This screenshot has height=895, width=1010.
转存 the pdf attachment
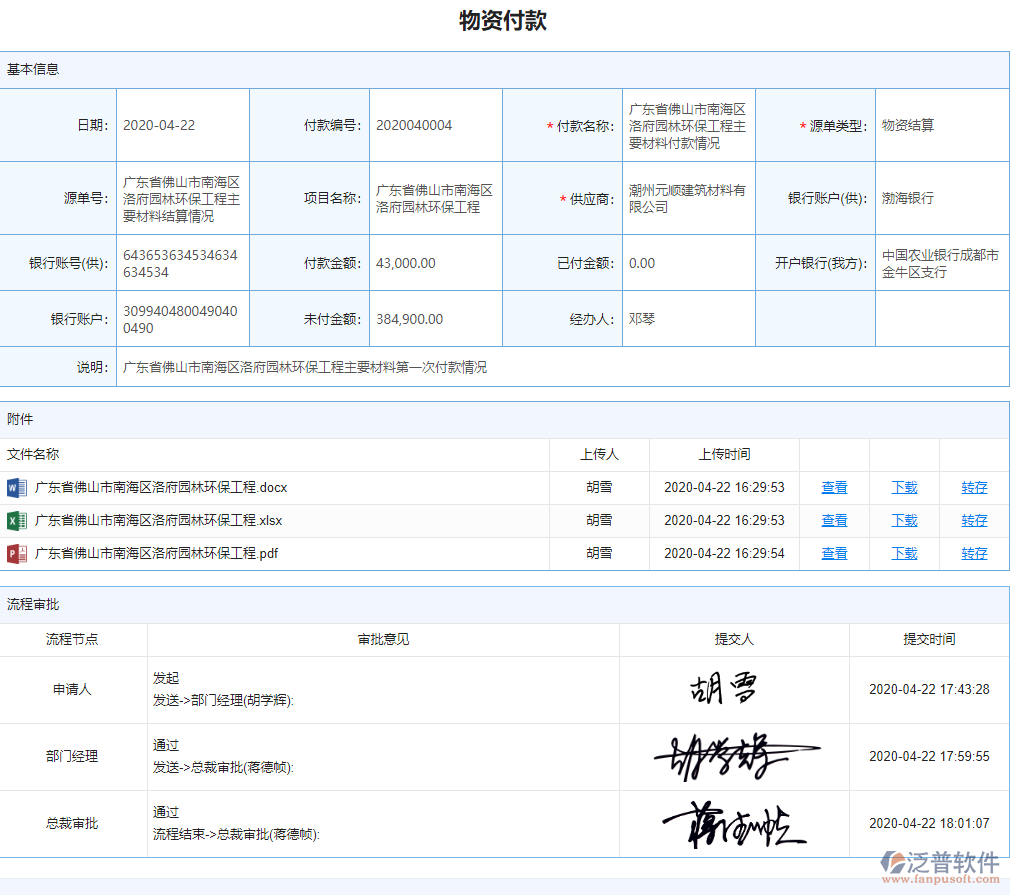pyautogui.click(x=973, y=553)
